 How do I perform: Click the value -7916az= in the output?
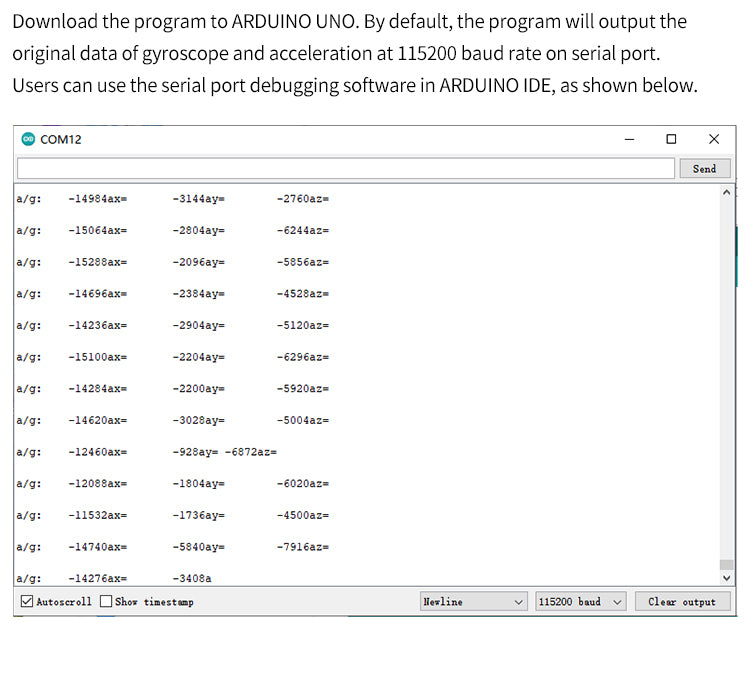303,547
